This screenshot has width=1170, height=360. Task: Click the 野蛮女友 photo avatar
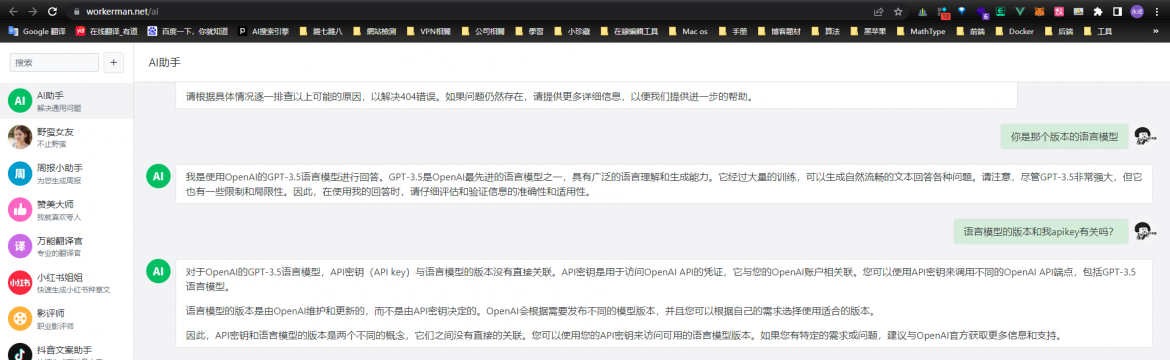19,137
